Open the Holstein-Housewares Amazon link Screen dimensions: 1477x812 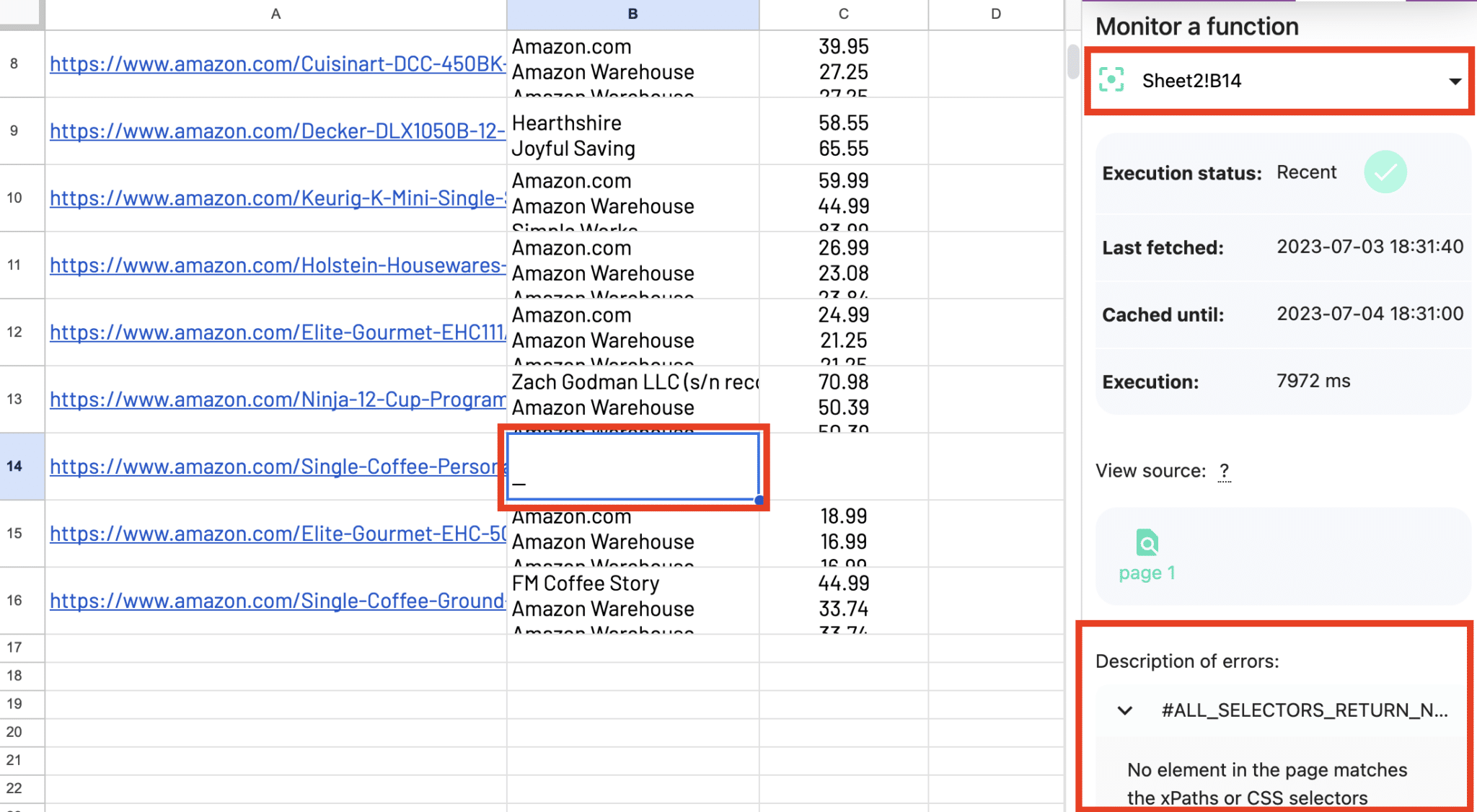278,265
